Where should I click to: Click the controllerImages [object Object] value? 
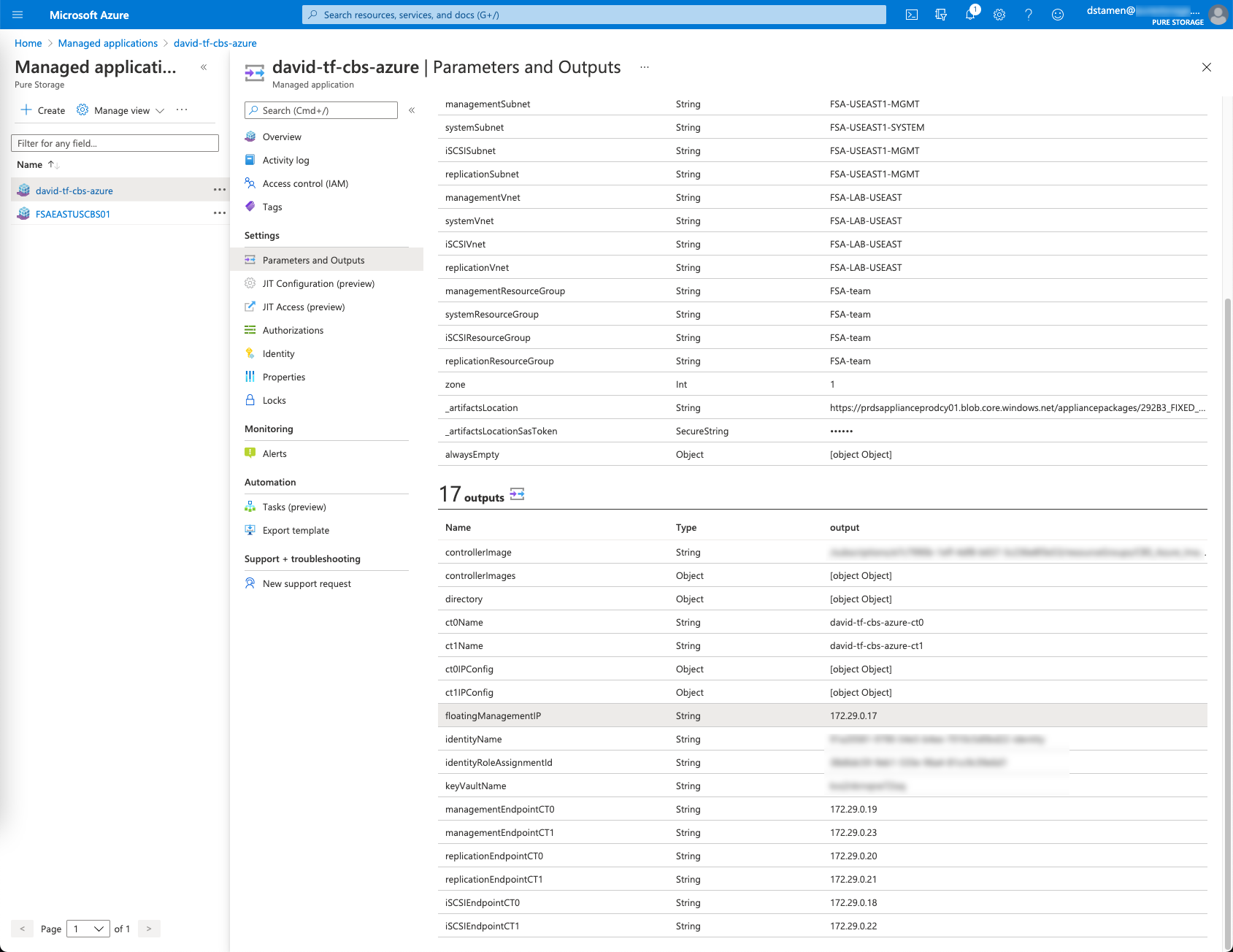tap(861, 575)
